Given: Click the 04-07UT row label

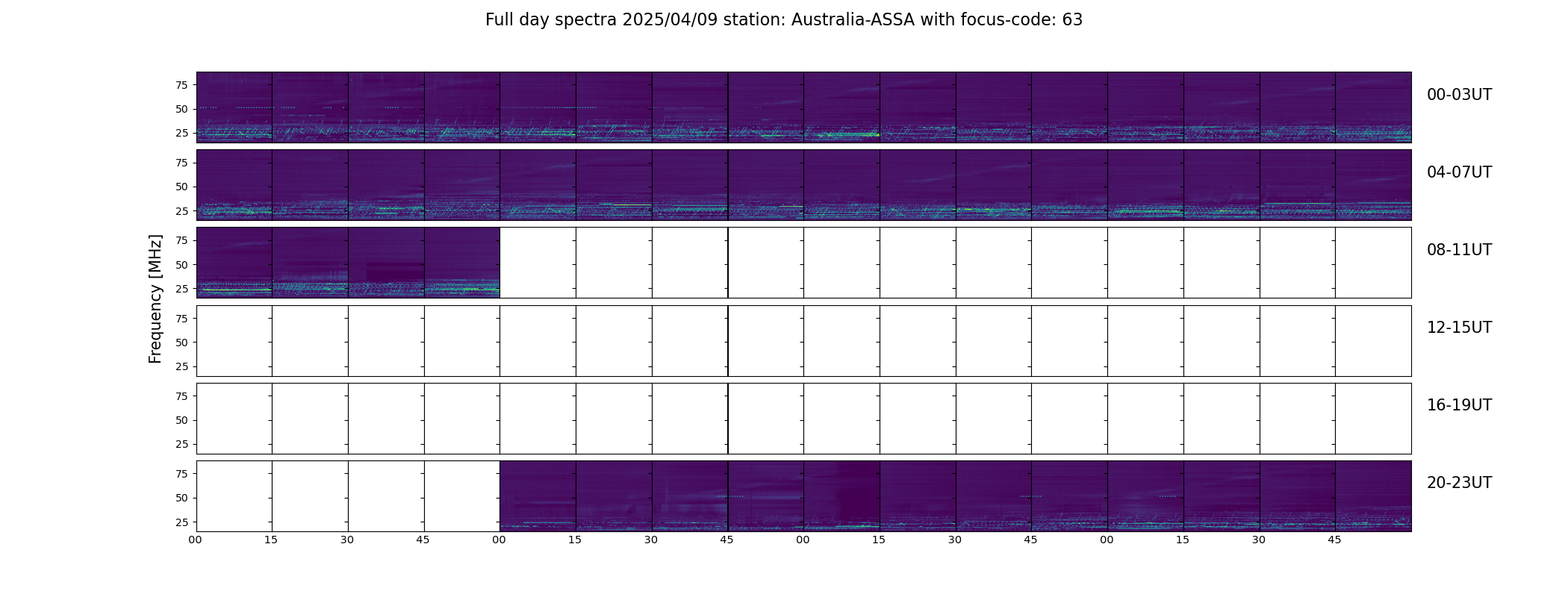Looking at the screenshot, I should 1459,172.
